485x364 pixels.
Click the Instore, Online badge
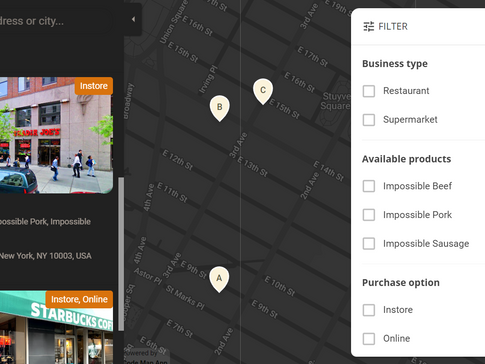(x=79, y=299)
